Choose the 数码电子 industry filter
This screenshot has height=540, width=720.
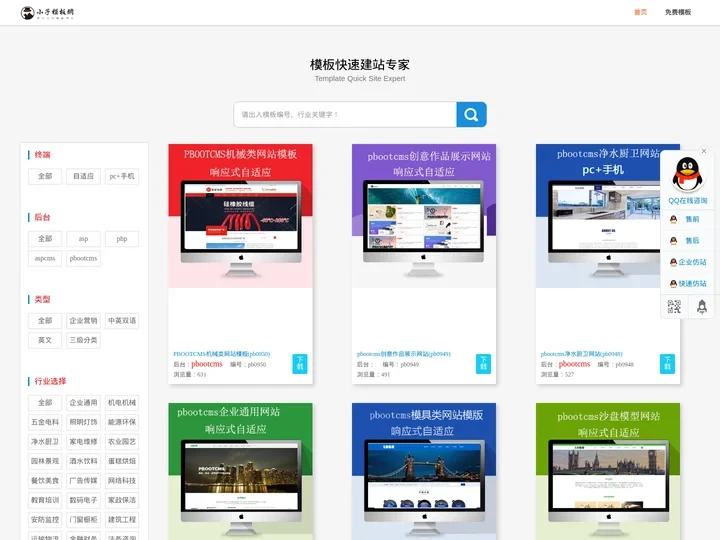(x=83, y=500)
